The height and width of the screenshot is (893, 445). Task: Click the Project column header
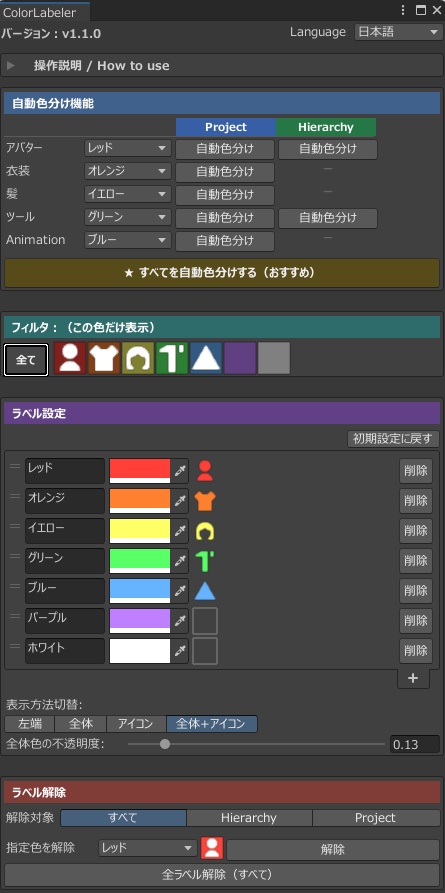(x=226, y=127)
